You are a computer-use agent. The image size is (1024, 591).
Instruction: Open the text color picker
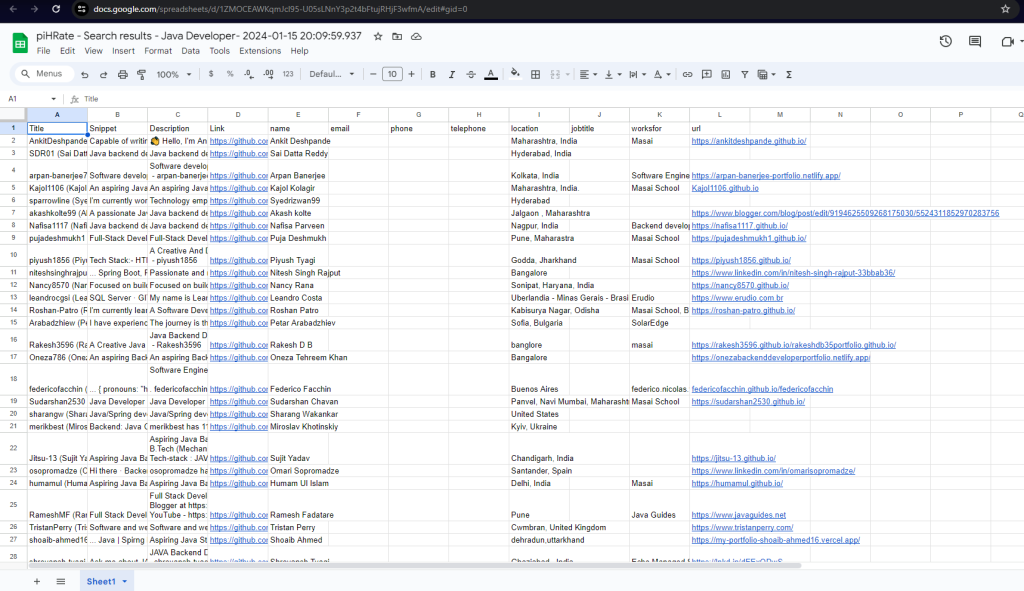click(x=491, y=74)
